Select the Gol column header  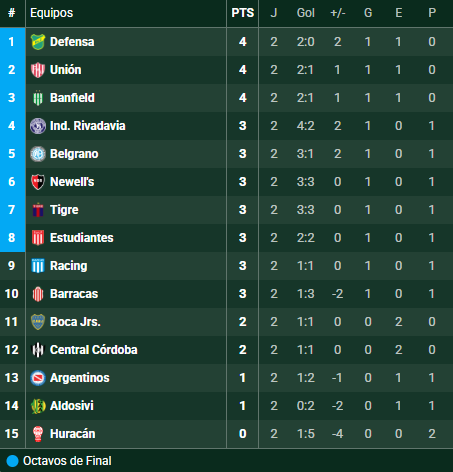(306, 13)
